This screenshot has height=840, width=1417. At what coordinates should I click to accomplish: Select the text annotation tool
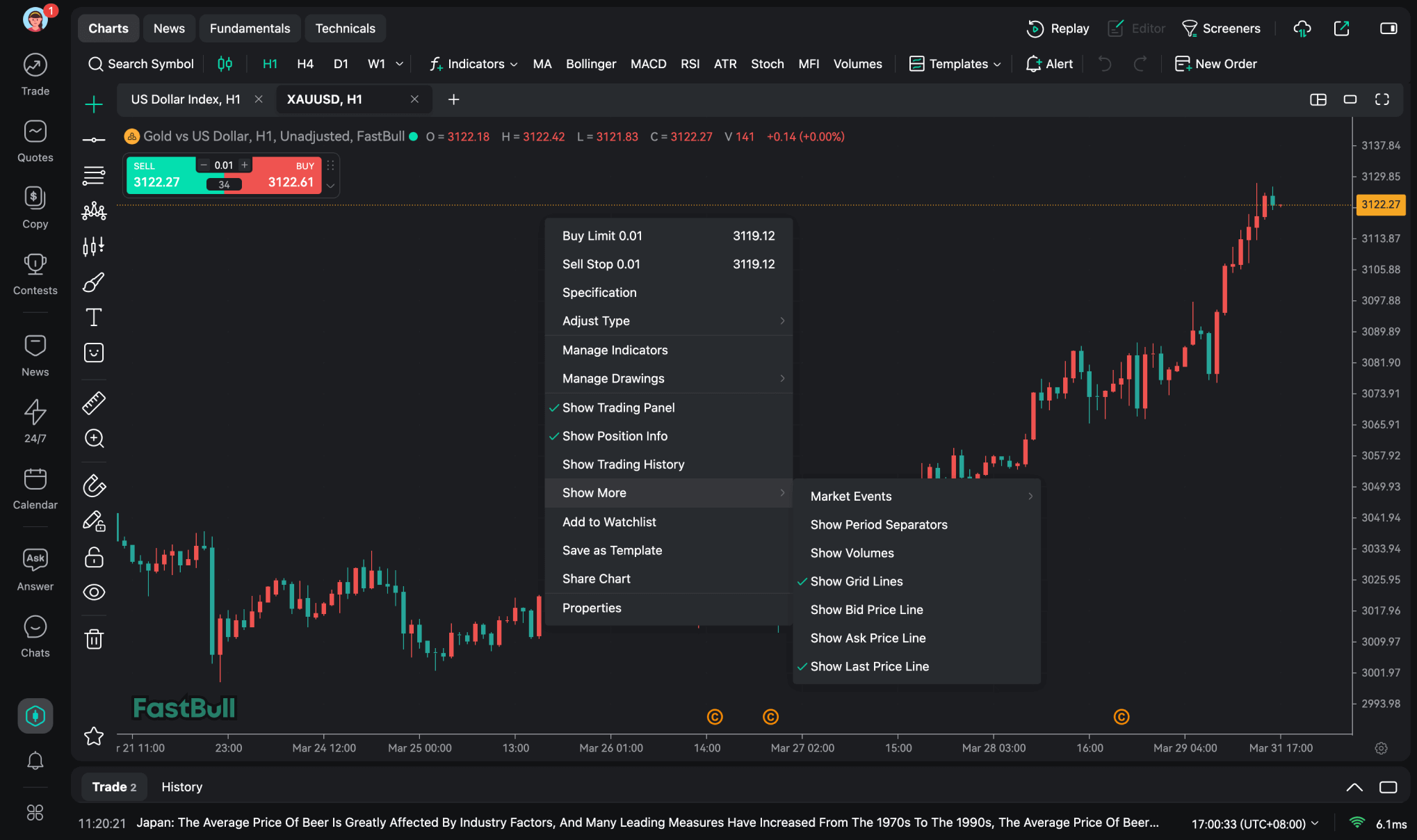(x=94, y=317)
